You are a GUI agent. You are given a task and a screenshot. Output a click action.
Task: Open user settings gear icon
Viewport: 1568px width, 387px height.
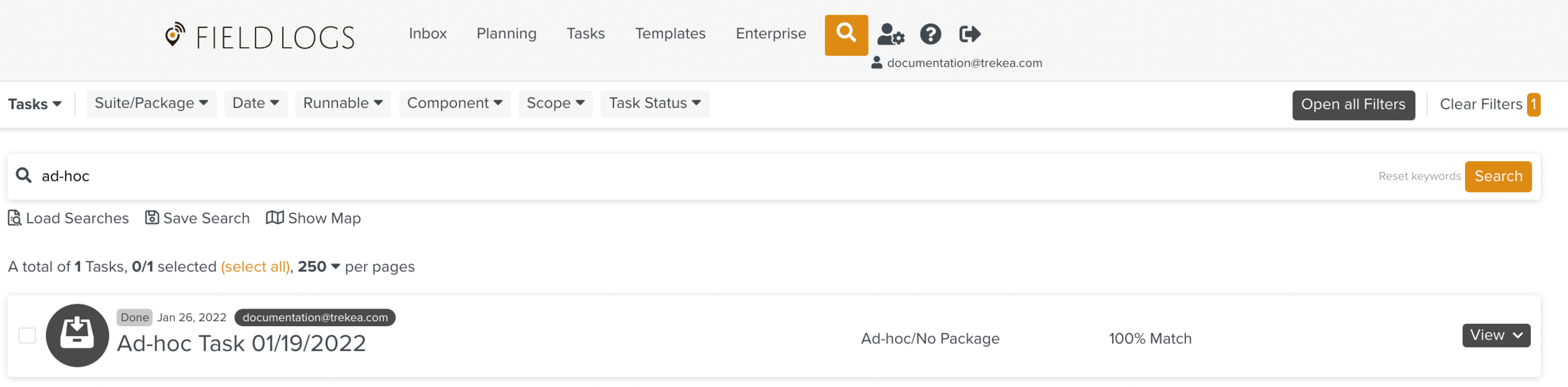[x=890, y=34]
